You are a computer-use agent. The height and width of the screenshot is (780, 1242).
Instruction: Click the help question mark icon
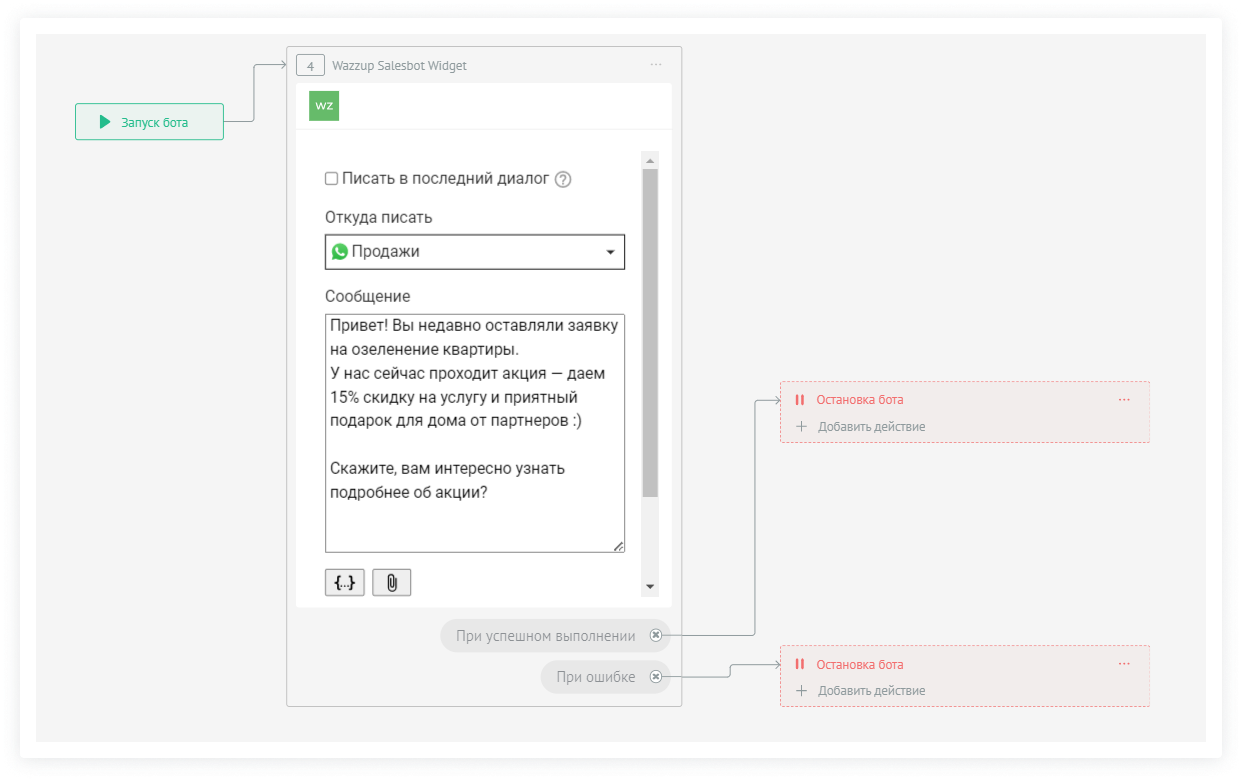click(563, 180)
